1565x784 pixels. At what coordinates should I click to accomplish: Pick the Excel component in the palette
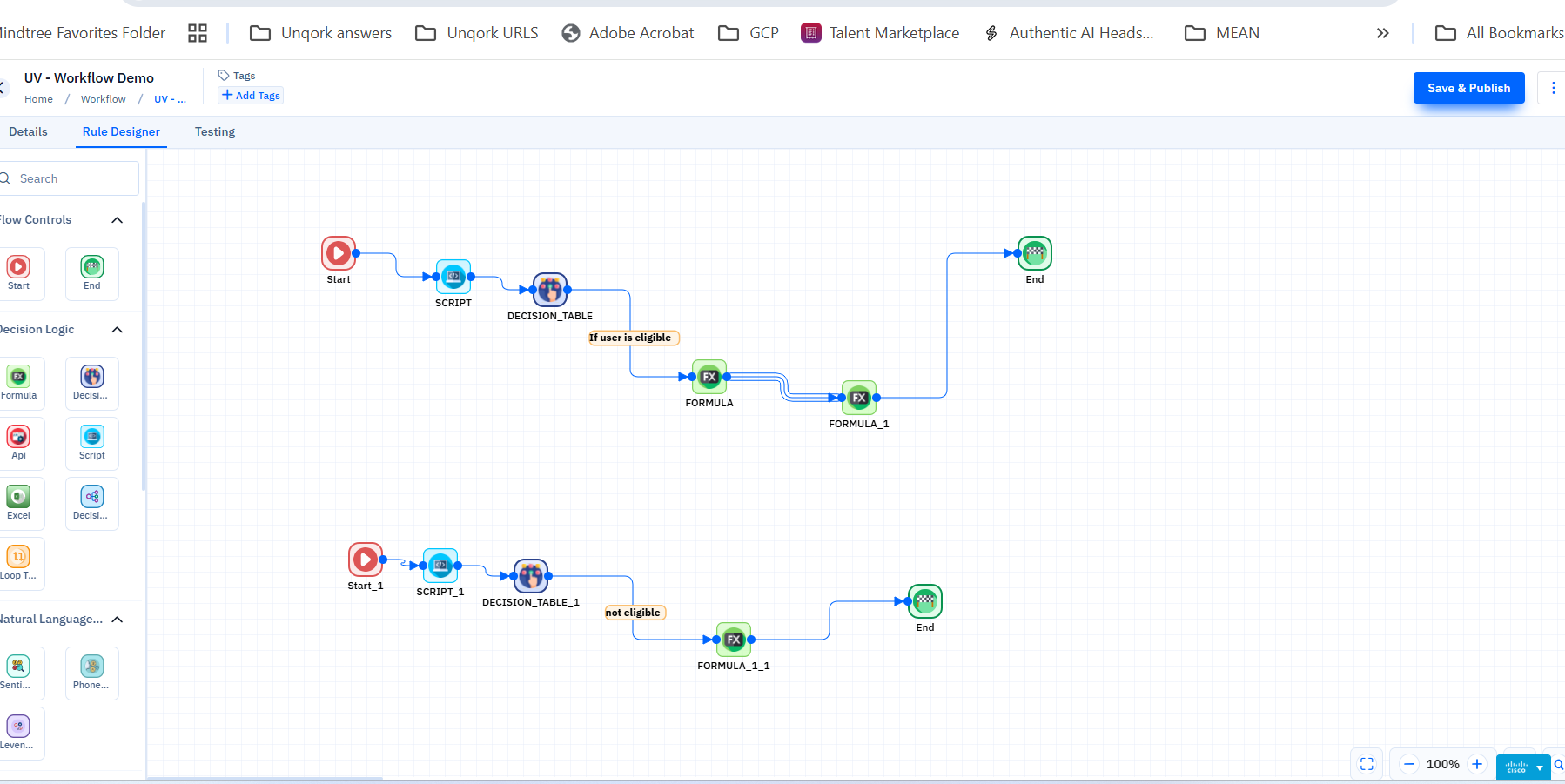click(x=18, y=503)
